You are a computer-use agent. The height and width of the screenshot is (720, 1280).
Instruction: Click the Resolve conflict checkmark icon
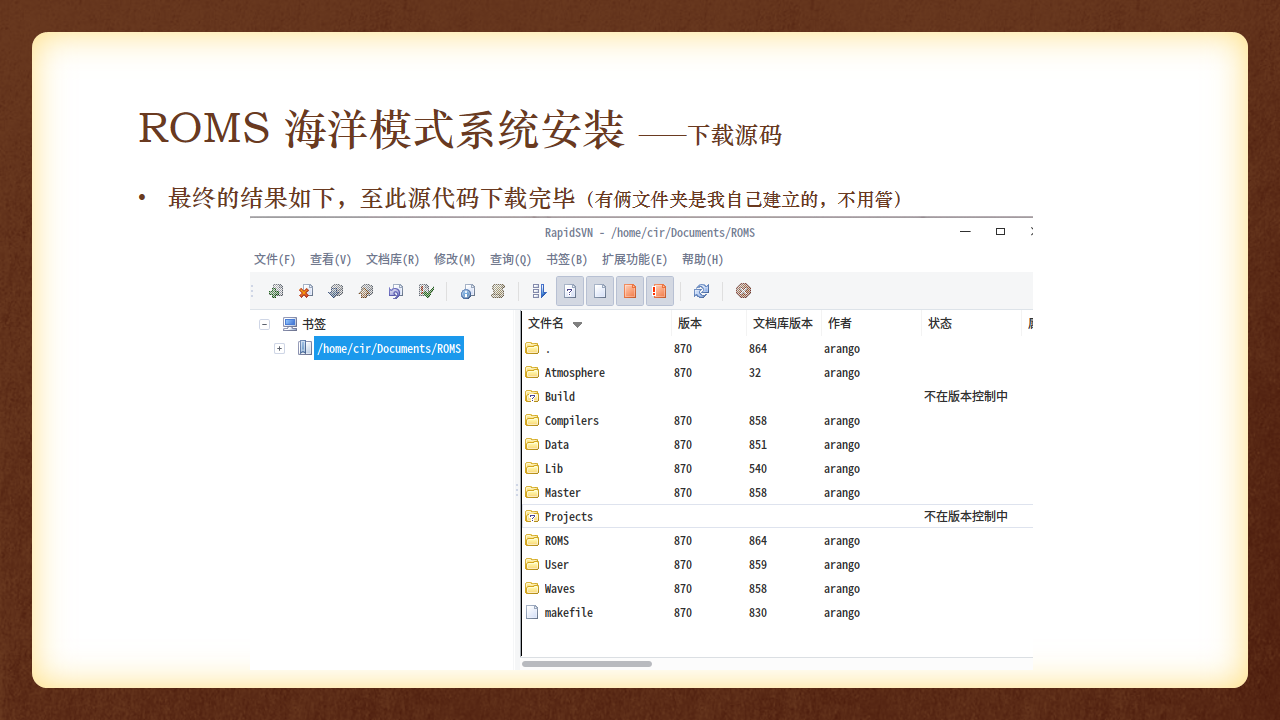click(426, 291)
